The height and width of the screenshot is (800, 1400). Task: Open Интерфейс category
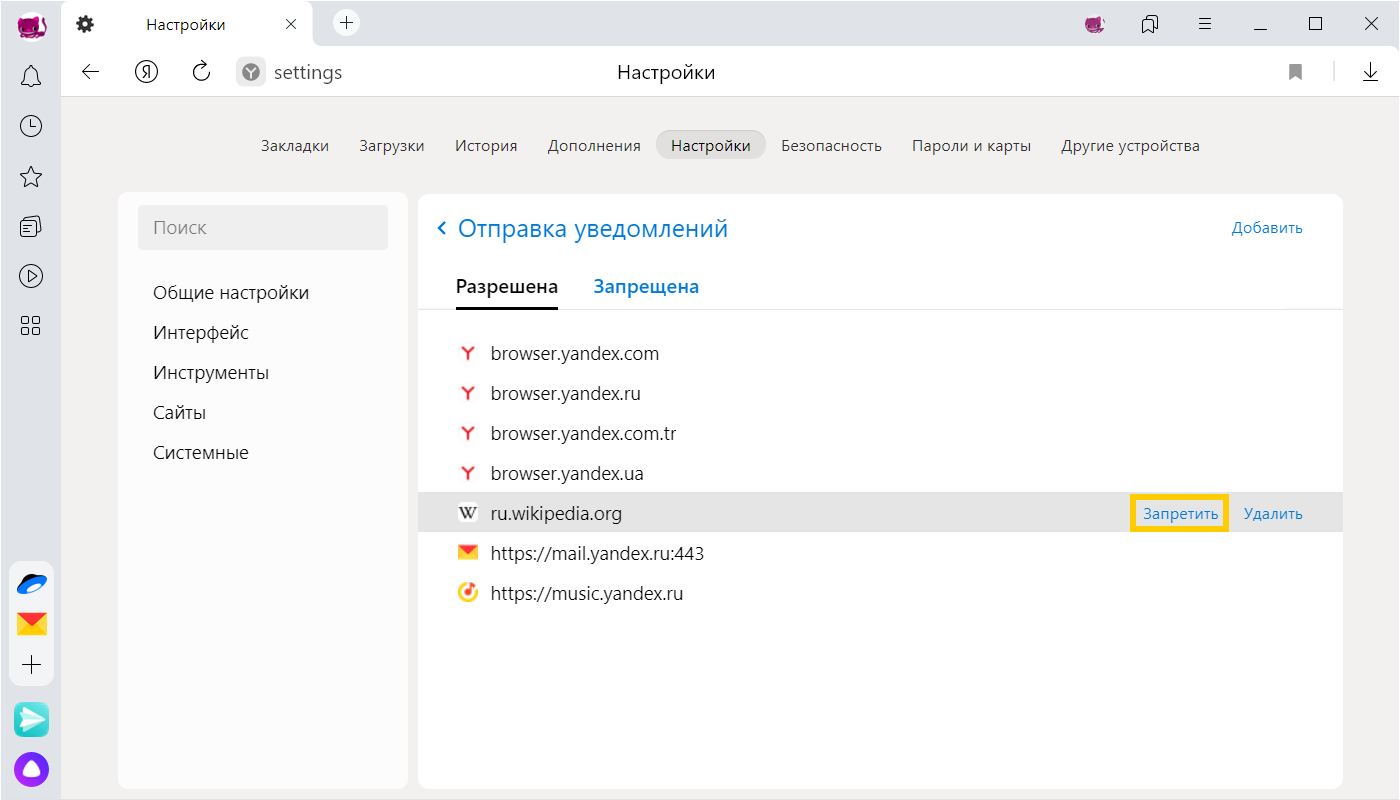pyautogui.click(x=201, y=333)
